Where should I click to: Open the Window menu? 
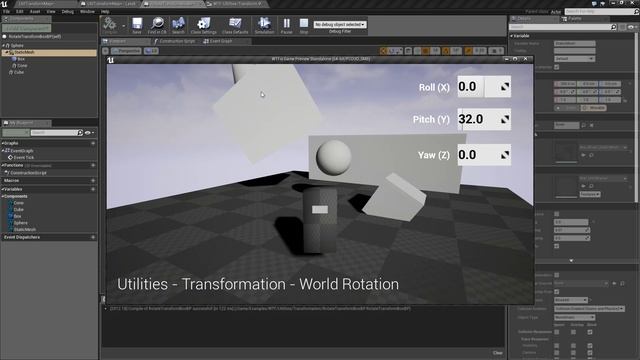pos(87,11)
